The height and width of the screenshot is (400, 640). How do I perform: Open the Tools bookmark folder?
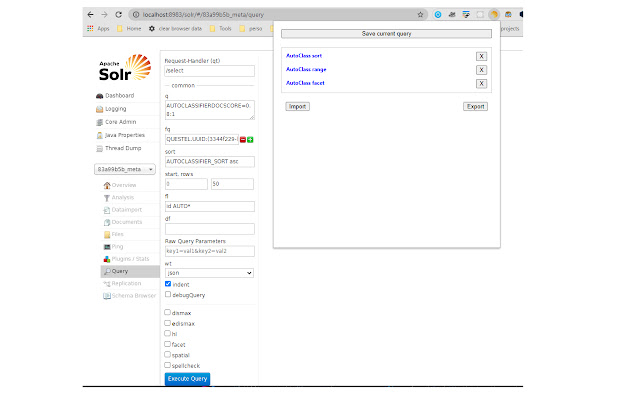click(220, 29)
